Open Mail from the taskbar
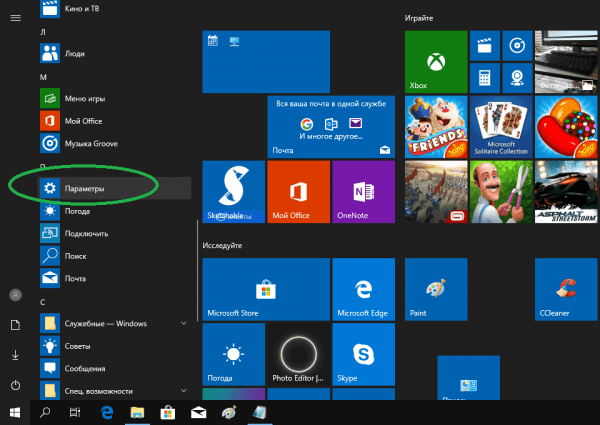 pos(199,413)
